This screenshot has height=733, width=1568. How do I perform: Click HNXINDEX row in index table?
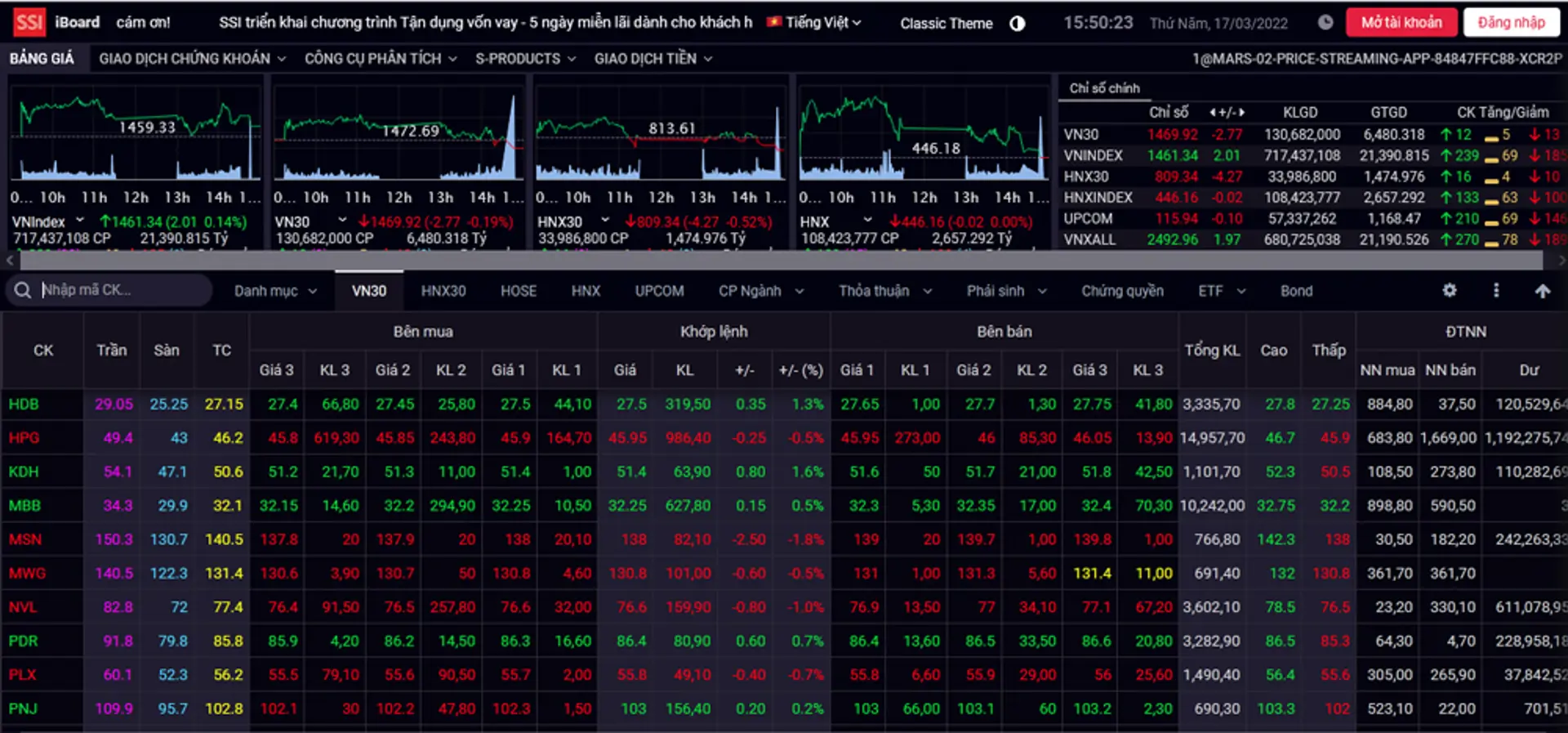pyautogui.click(x=1313, y=198)
